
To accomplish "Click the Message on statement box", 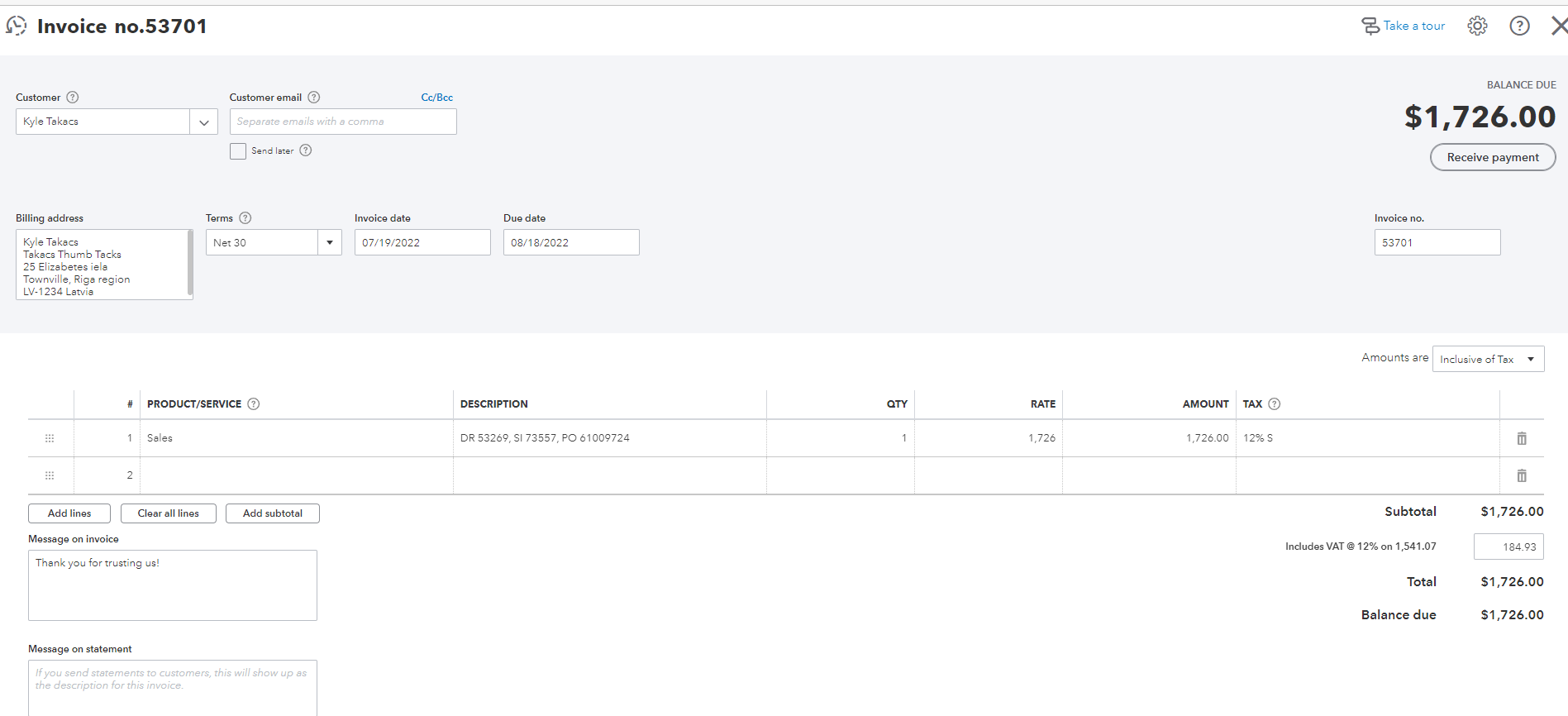I will (173, 688).
